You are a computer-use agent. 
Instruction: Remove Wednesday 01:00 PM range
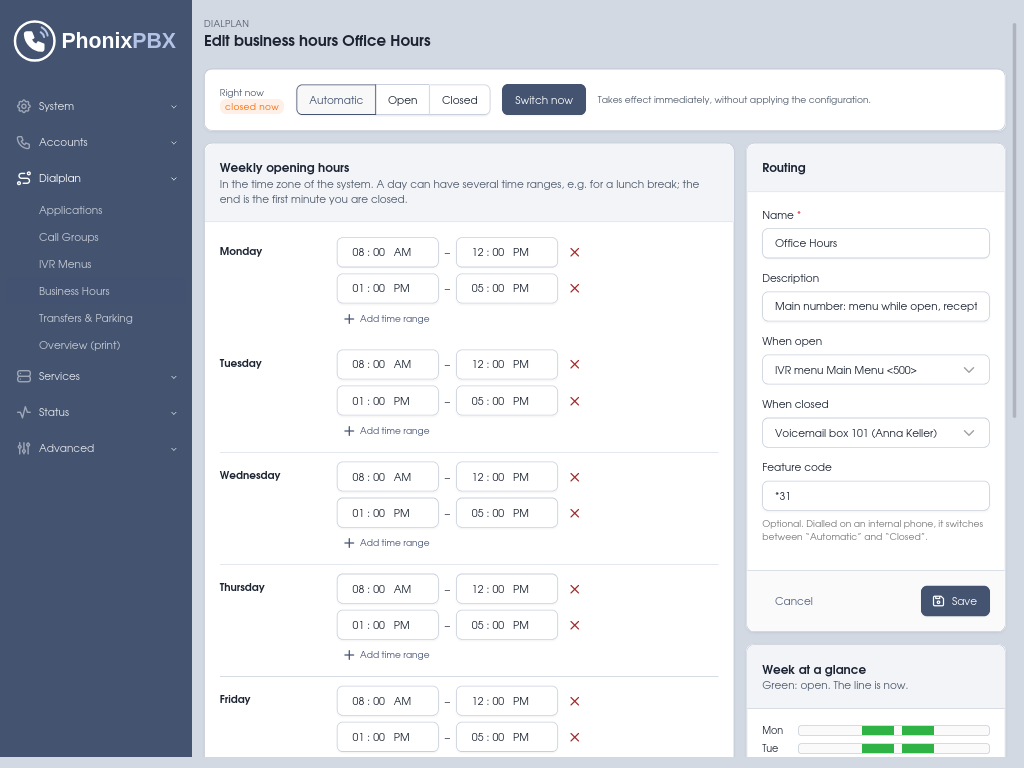tap(575, 513)
